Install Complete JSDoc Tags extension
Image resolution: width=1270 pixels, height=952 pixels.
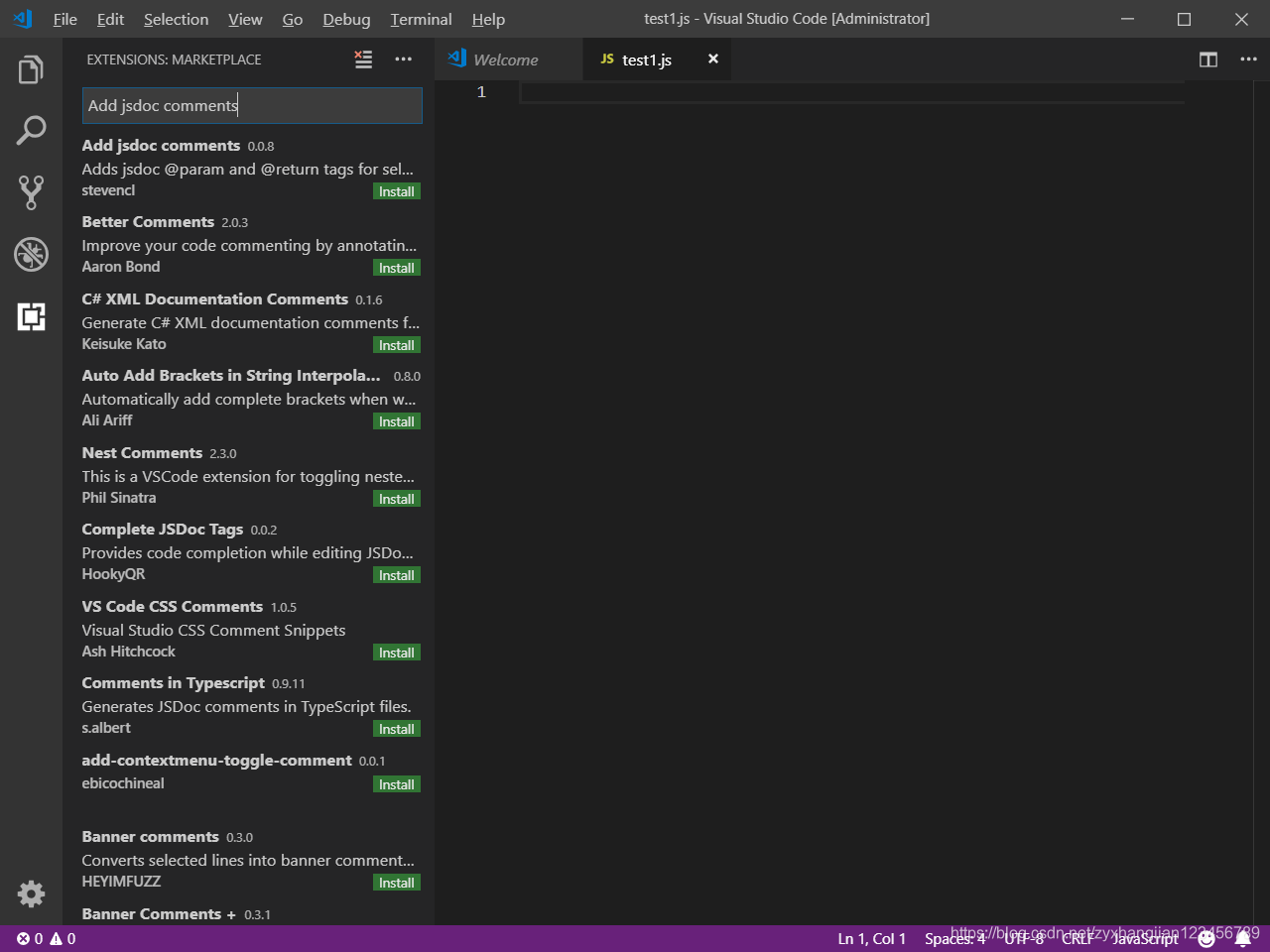[397, 575]
